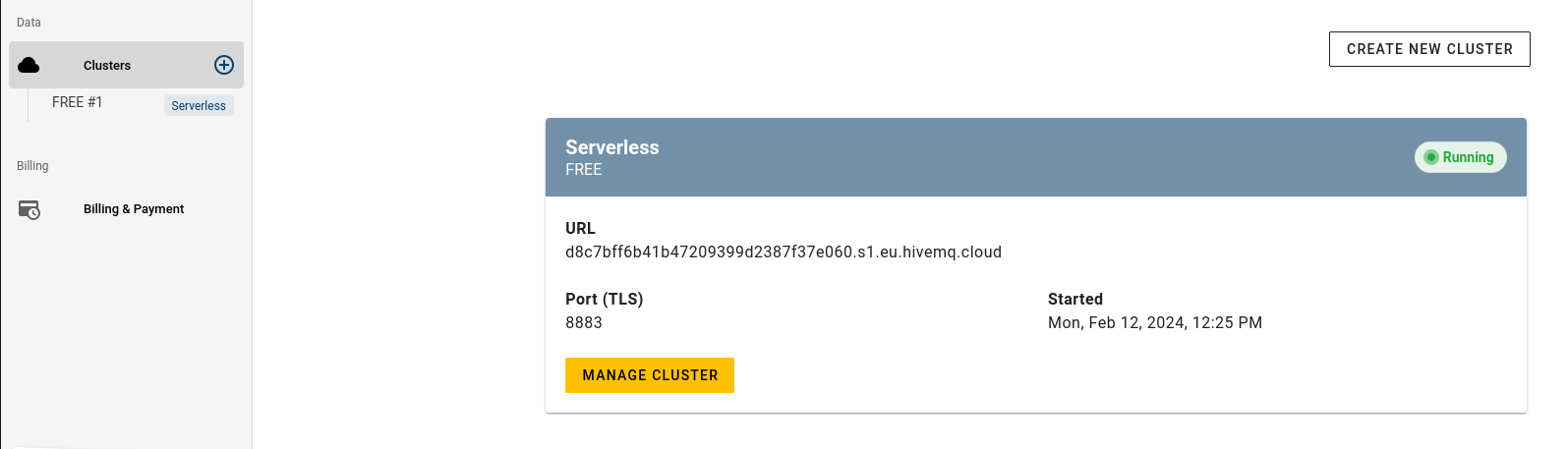The height and width of the screenshot is (449, 1568).
Task: Click the Running status badge
Action: point(1461,157)
